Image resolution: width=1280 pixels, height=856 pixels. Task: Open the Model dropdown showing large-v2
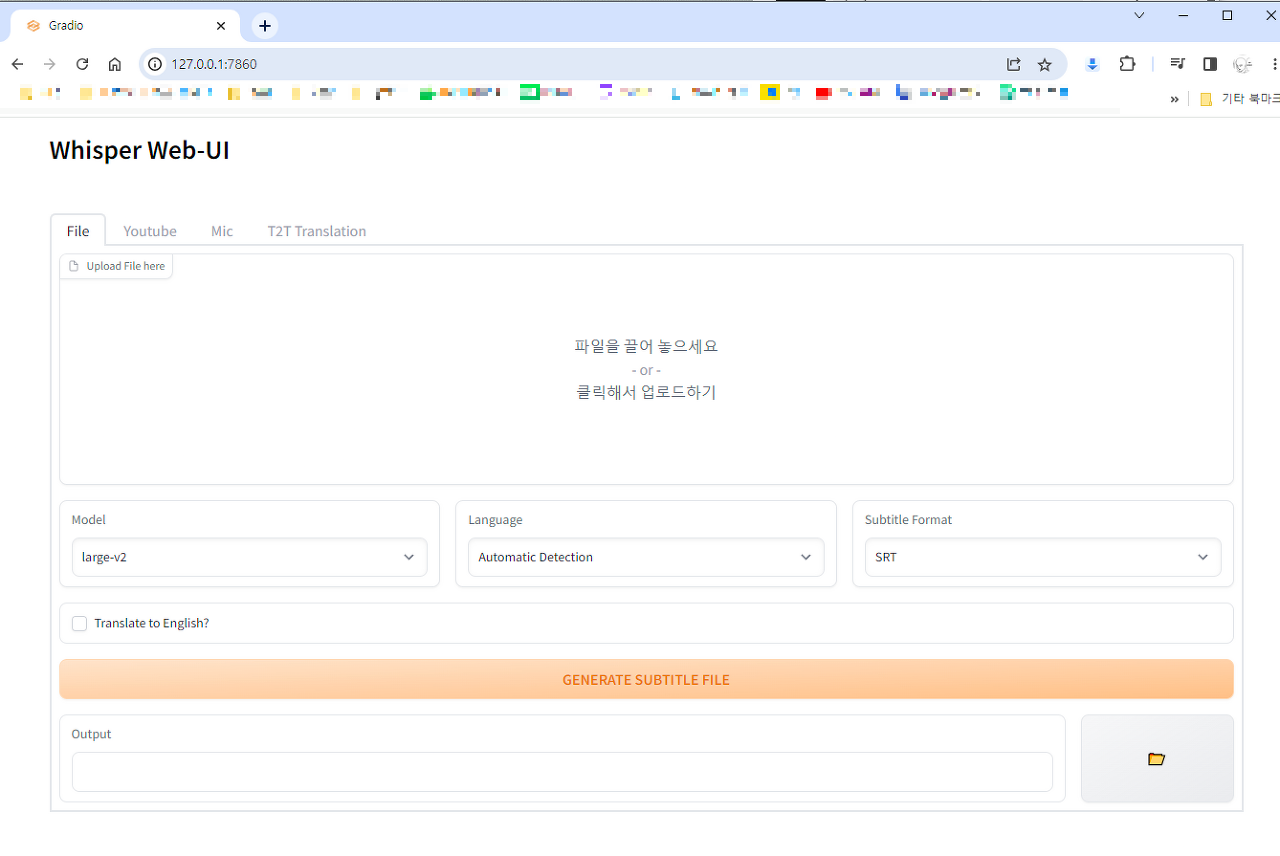click(248, 557)
